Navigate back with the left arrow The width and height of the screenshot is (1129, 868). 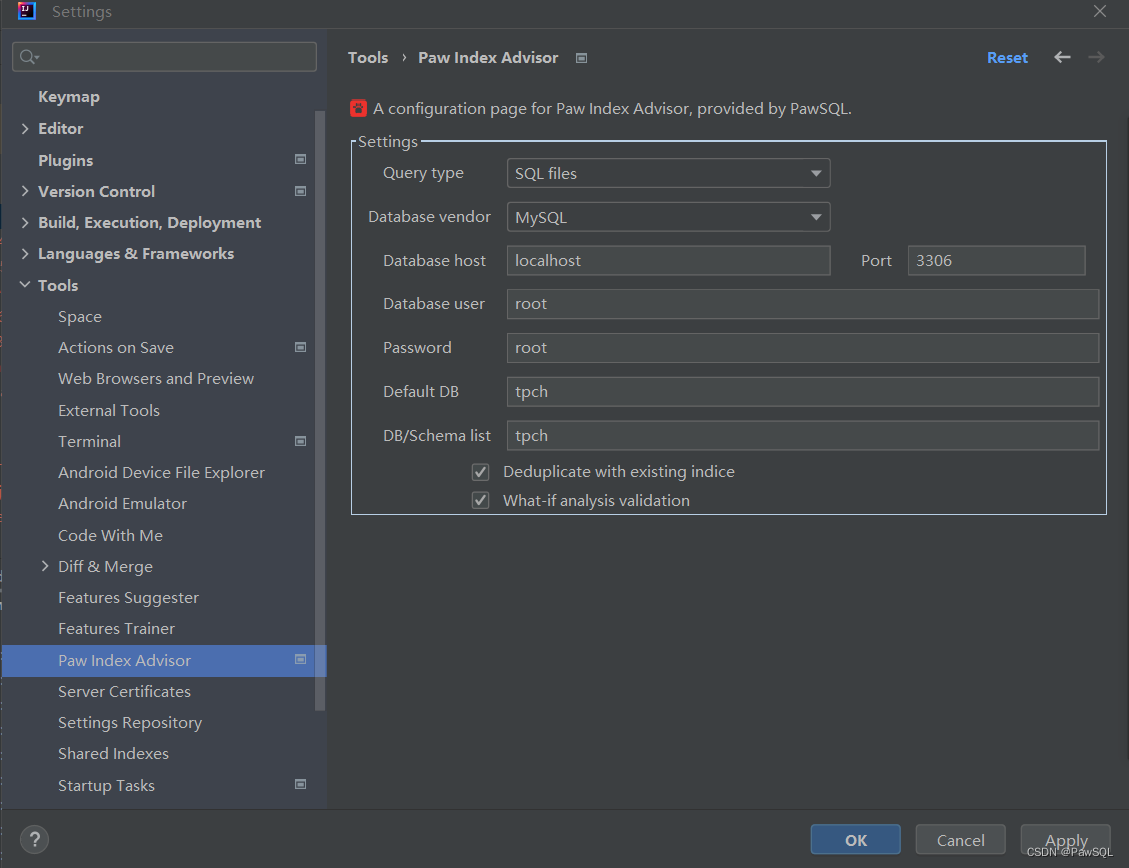coord(1062,58)
